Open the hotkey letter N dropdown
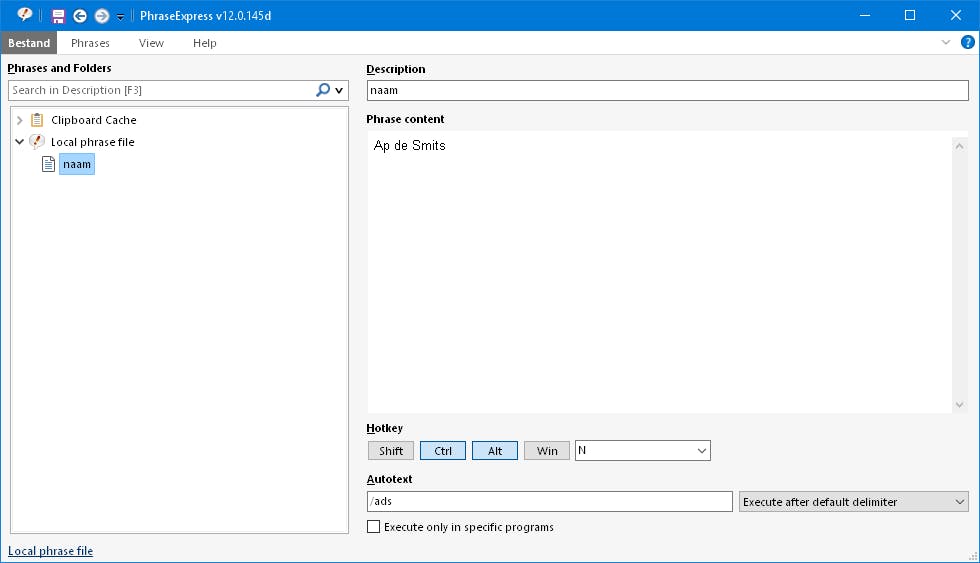Image resolution: width=980 pixels, height=563 pixels. [701, 451]
